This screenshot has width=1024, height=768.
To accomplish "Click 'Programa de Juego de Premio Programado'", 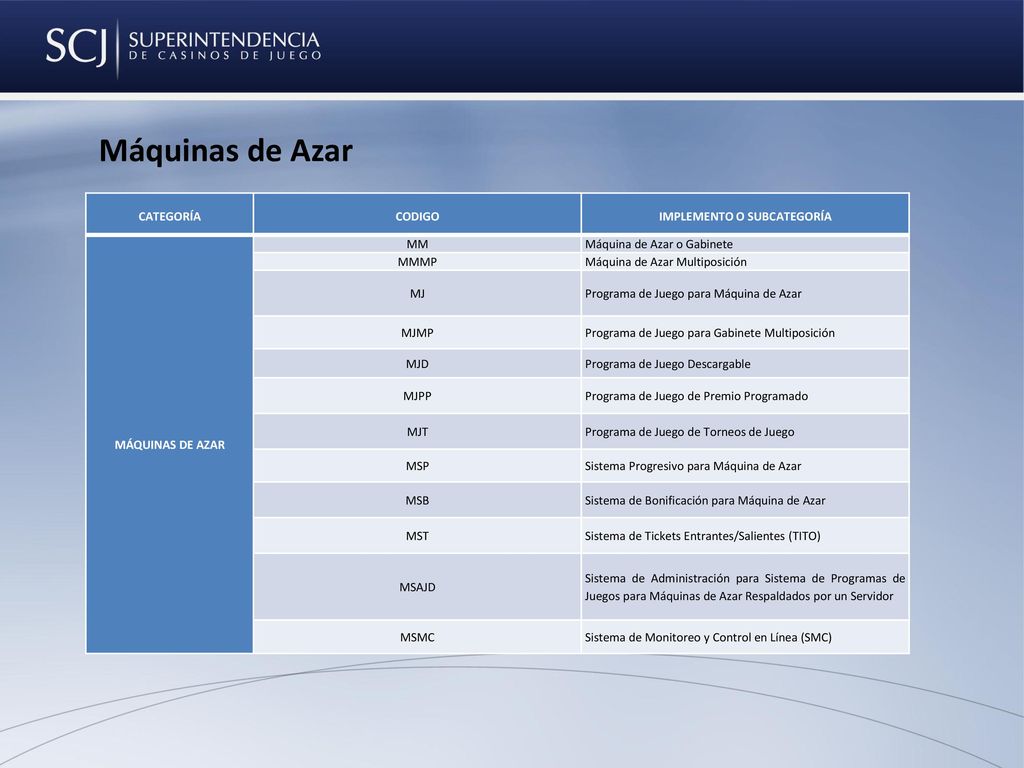I will click(x=696, y=396).
